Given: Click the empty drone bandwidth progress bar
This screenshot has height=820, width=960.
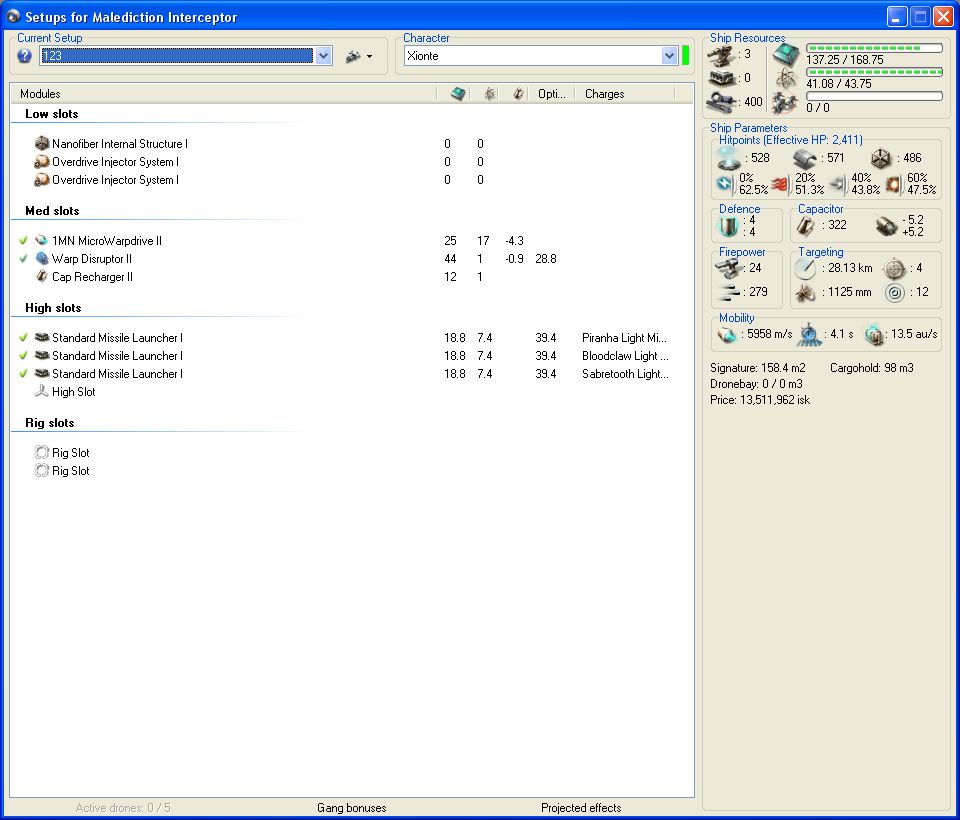Looking at the screenshot, I should (x=874, y=96).
